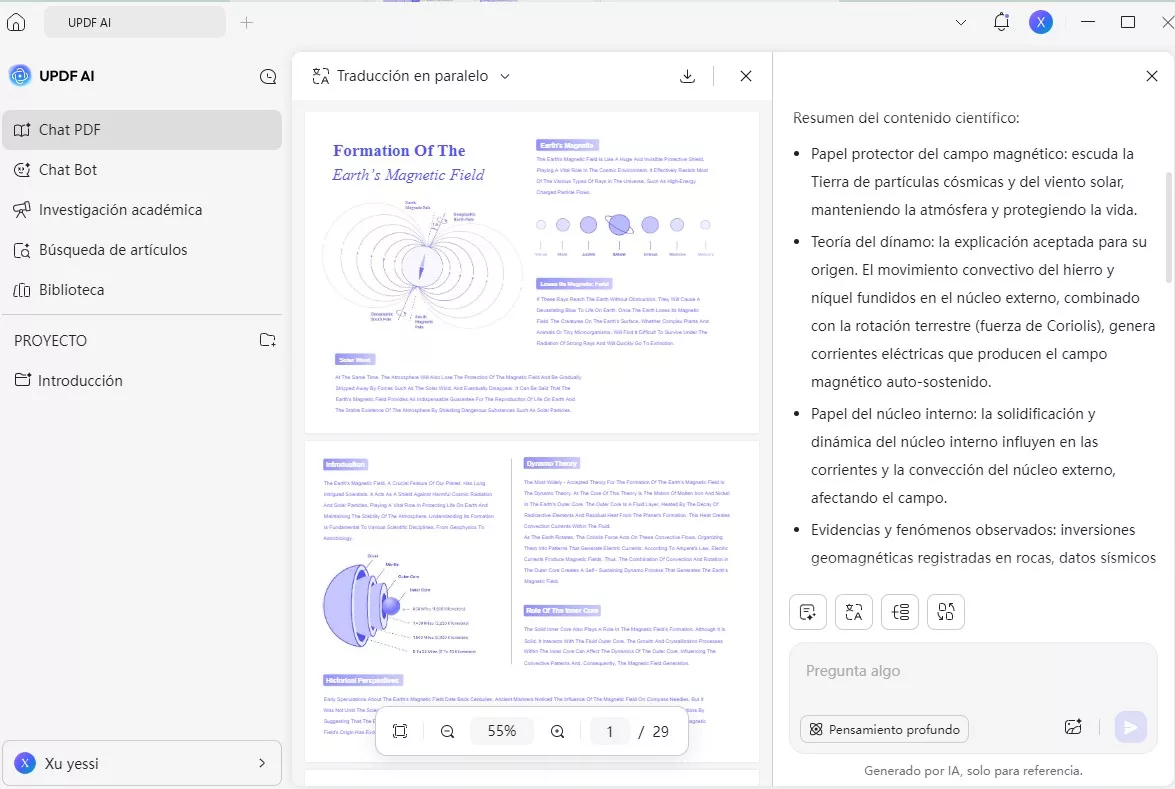Image resolution: width=1175 pixels, height=789 pixels.
Task: Click the convert quick-action icon
Action: pos(946,612)
